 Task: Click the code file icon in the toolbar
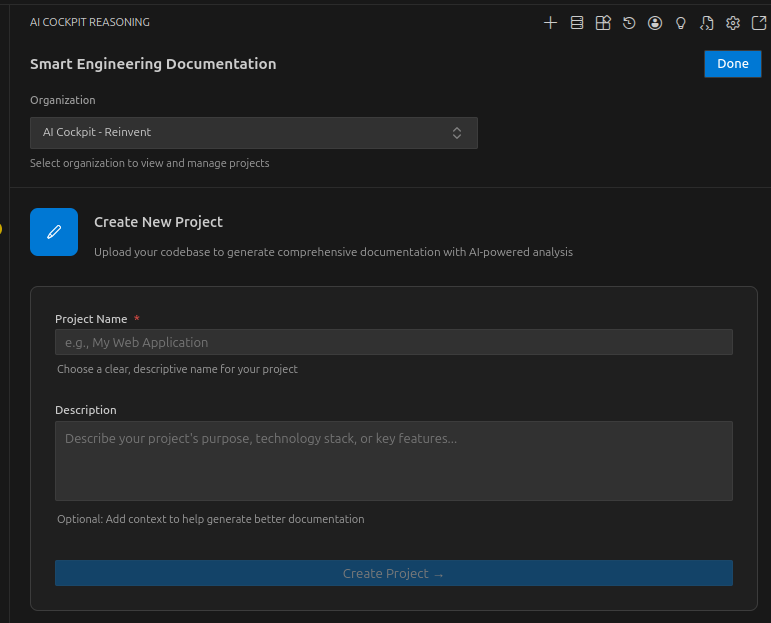click(x=707, y=23)
